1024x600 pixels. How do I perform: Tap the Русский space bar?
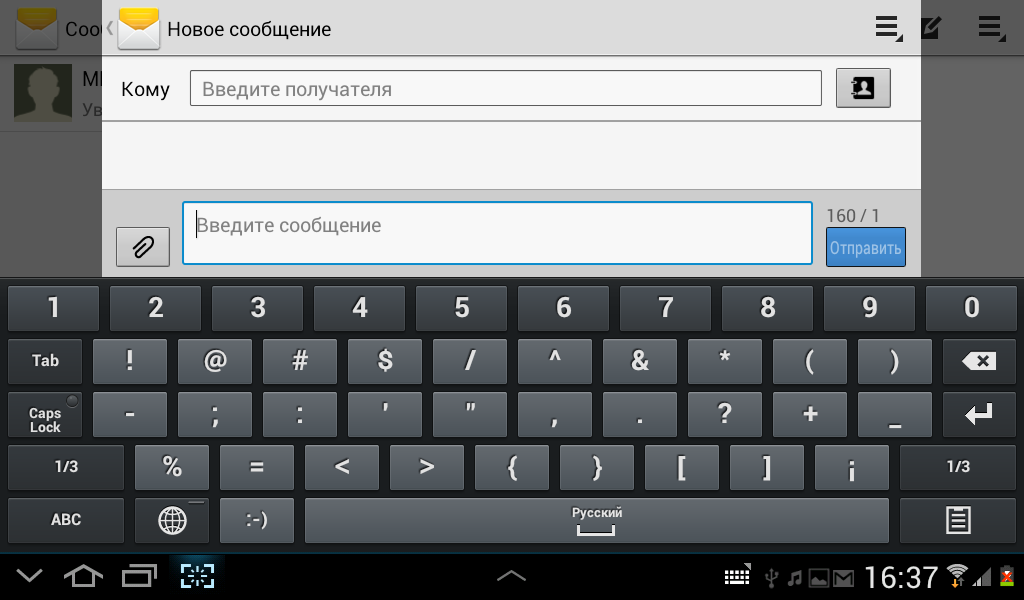597,520
